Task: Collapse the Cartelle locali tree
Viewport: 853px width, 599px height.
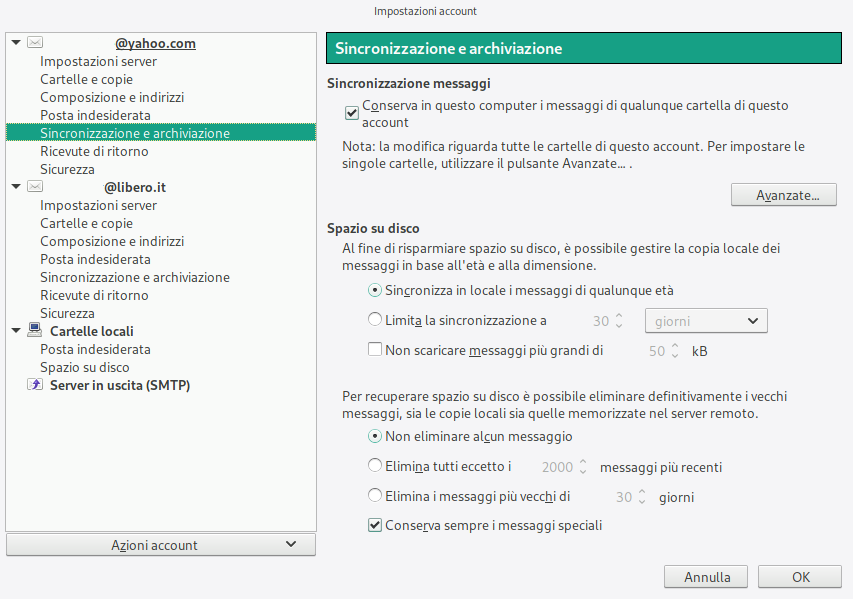Action: pos(16,330)
